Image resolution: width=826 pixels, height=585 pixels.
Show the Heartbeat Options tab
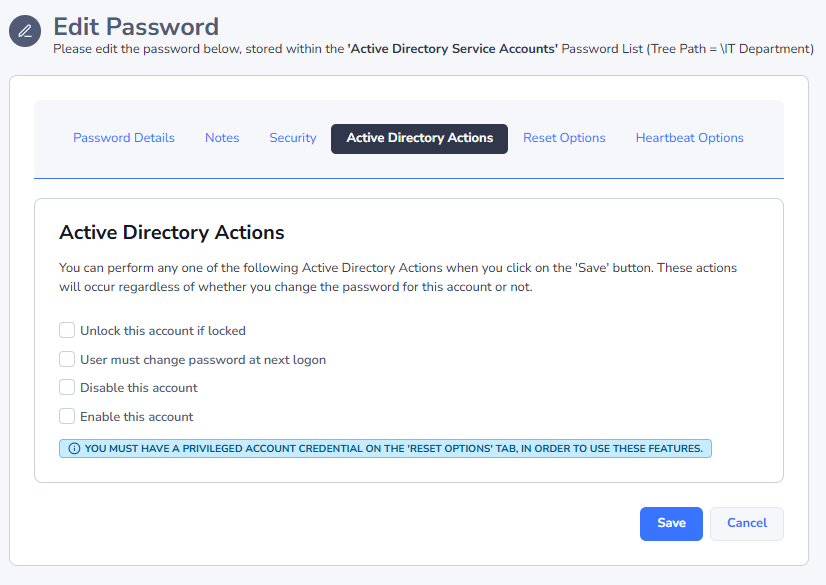click(689, 138)
